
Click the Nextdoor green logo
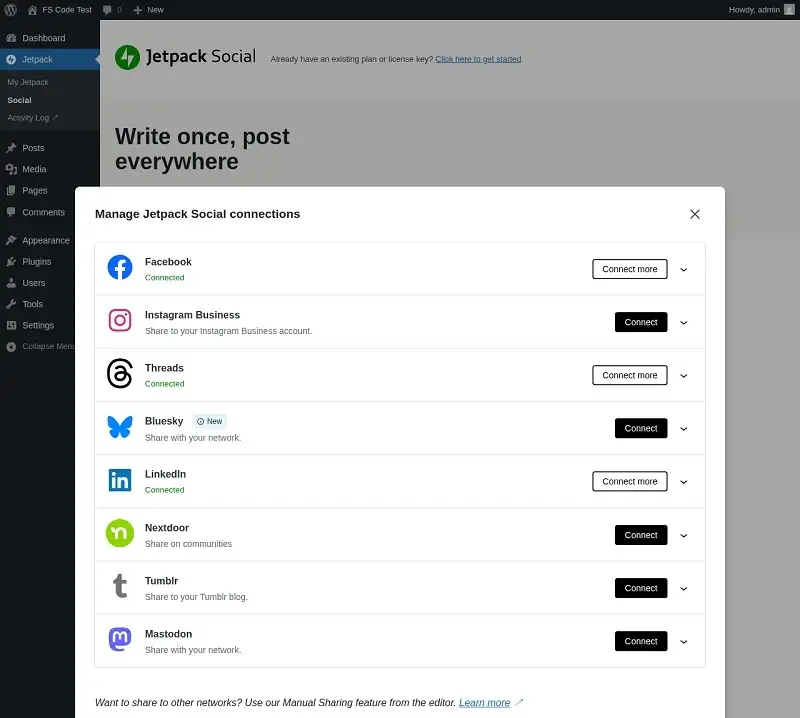click(x=120, y=533)
